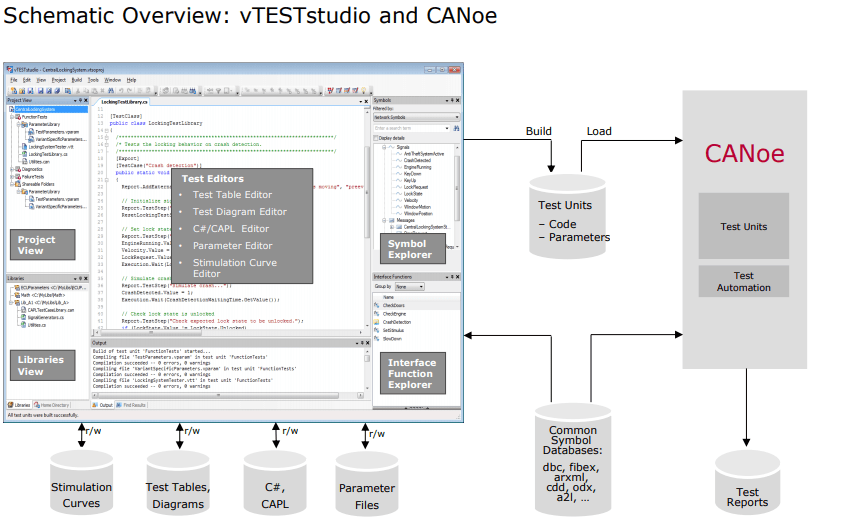841x530 pixels.
Task: Click the symbol search term input field
Action: 410,128
